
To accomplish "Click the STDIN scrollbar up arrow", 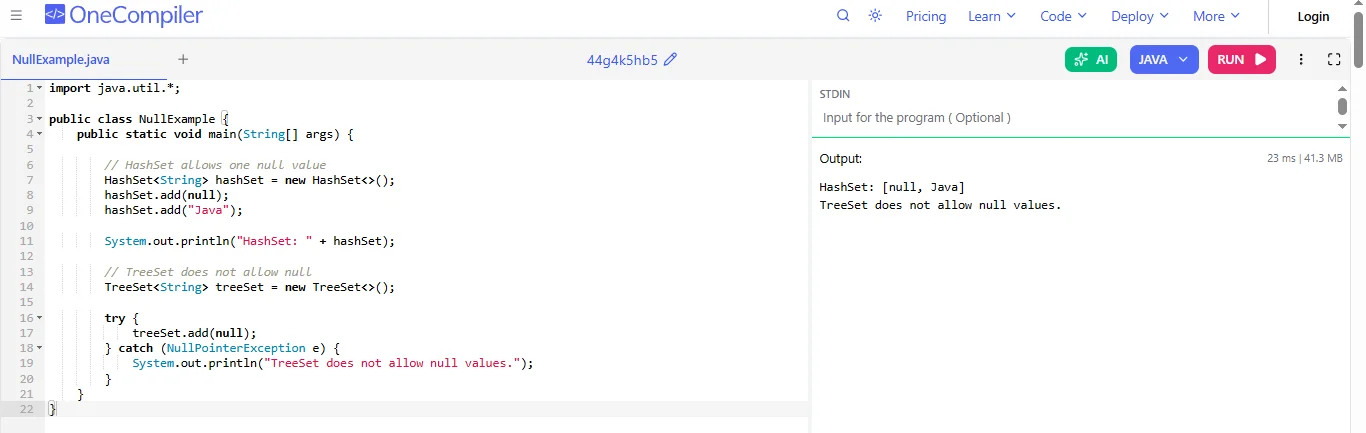I will (1343, 89).
